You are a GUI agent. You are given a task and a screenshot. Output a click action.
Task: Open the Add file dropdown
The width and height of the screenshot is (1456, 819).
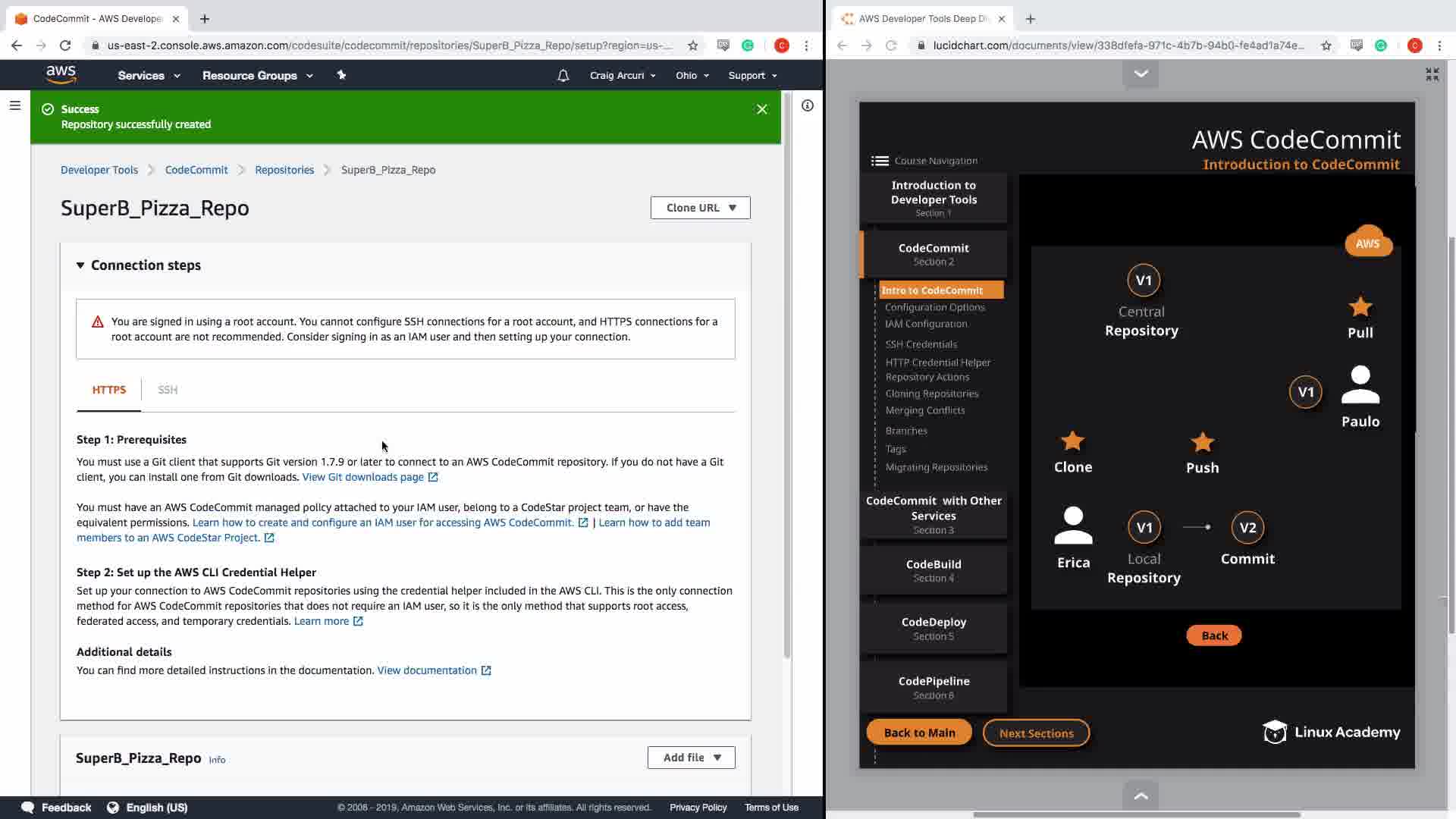[691, 758]
